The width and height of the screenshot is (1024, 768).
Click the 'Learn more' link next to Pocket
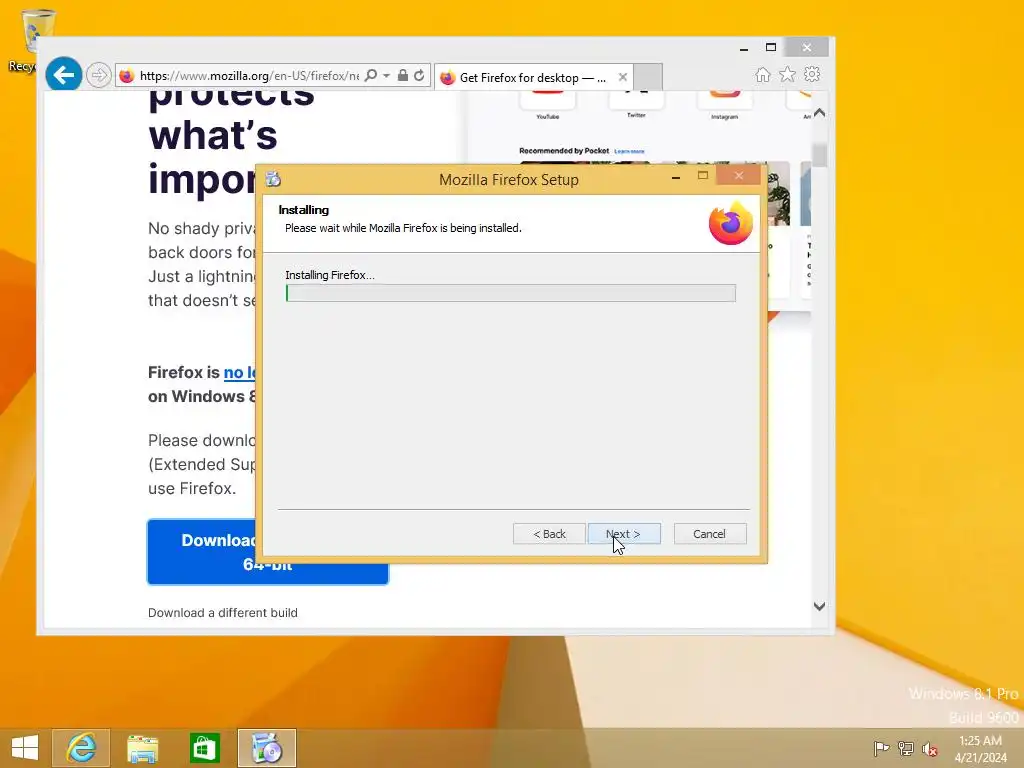pos(629,152)
